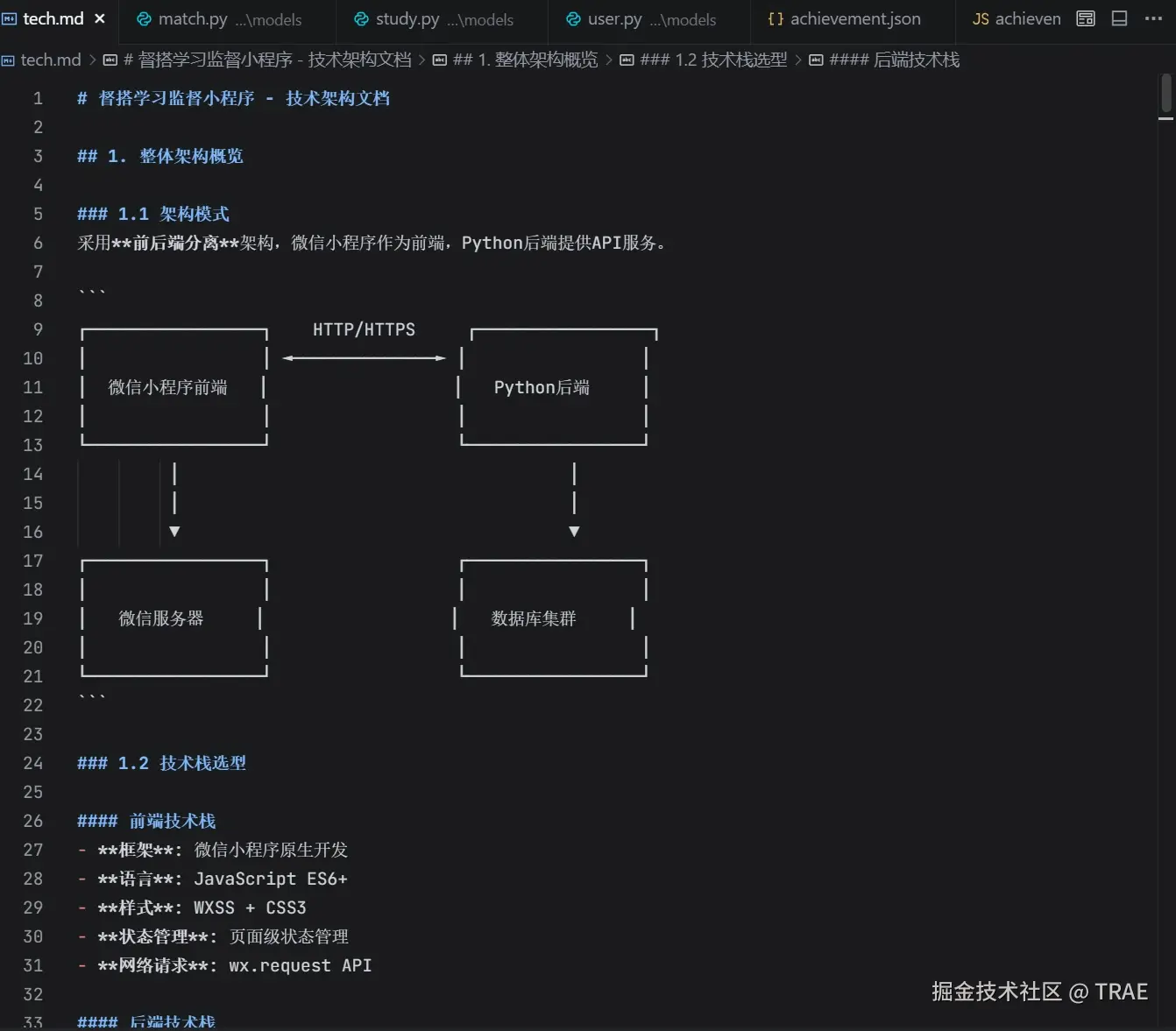Click line number 32 in the gutter
Image resolution: width=1176 pixels, height=1031 pixels.
pyautogui.click(x=32, y=994)
